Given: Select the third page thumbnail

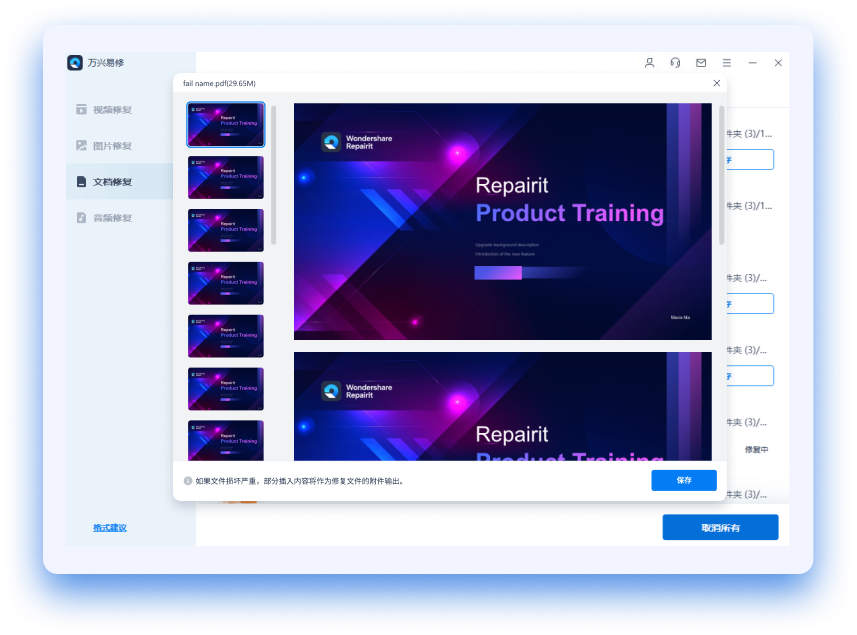Looking at the screenshot, I should [x=226, y=230].
